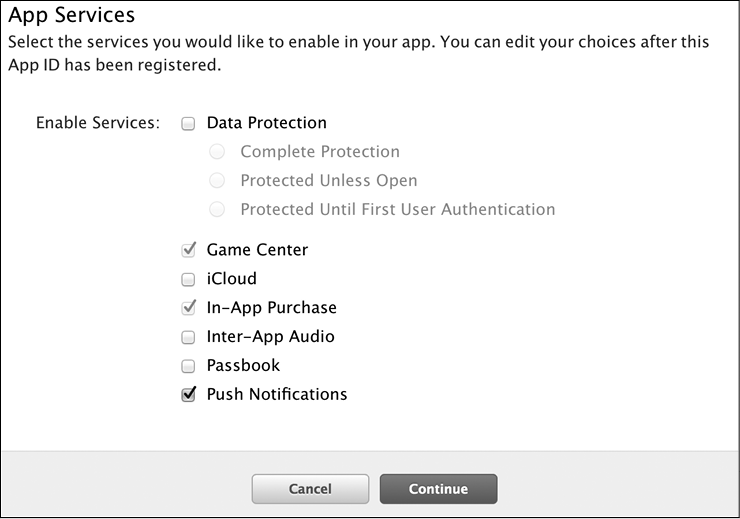The image size is (740, 519).
Task: Check the Inter-App Audio box
Action: 188,337
